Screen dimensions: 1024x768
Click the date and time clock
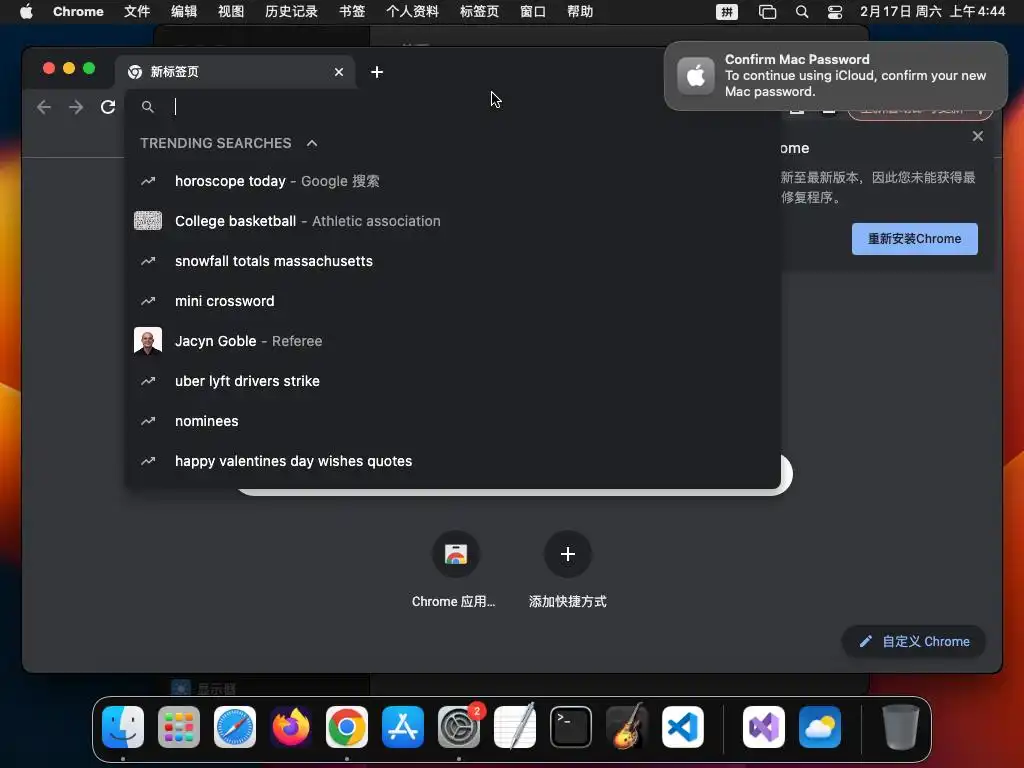(933, 11)
